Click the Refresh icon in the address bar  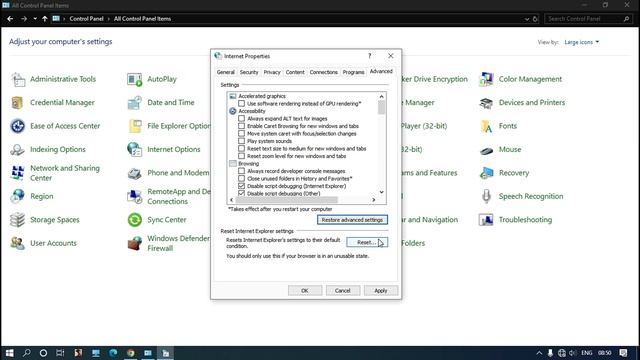(535, 19)
